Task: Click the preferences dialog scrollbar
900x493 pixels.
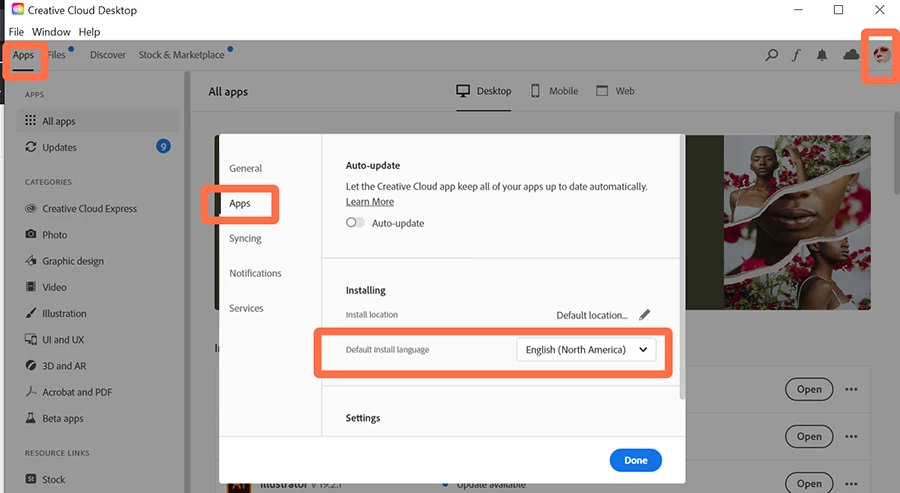Action: [x=682, y=267]
